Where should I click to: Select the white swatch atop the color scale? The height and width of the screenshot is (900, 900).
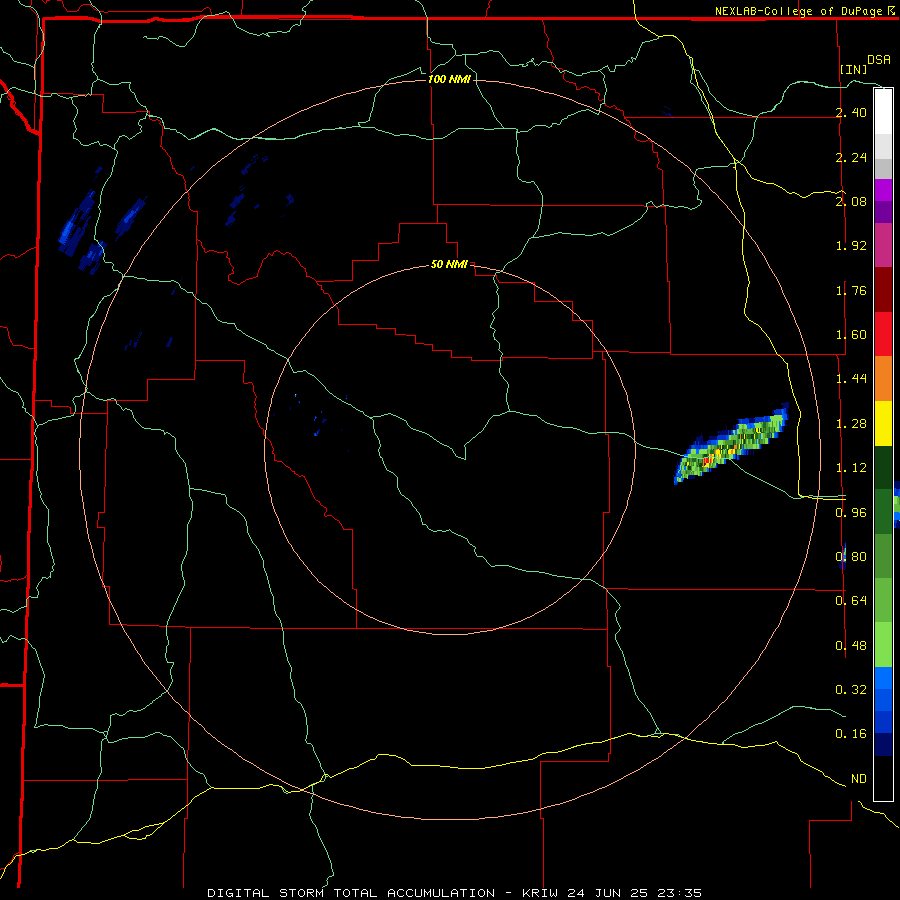883,112
